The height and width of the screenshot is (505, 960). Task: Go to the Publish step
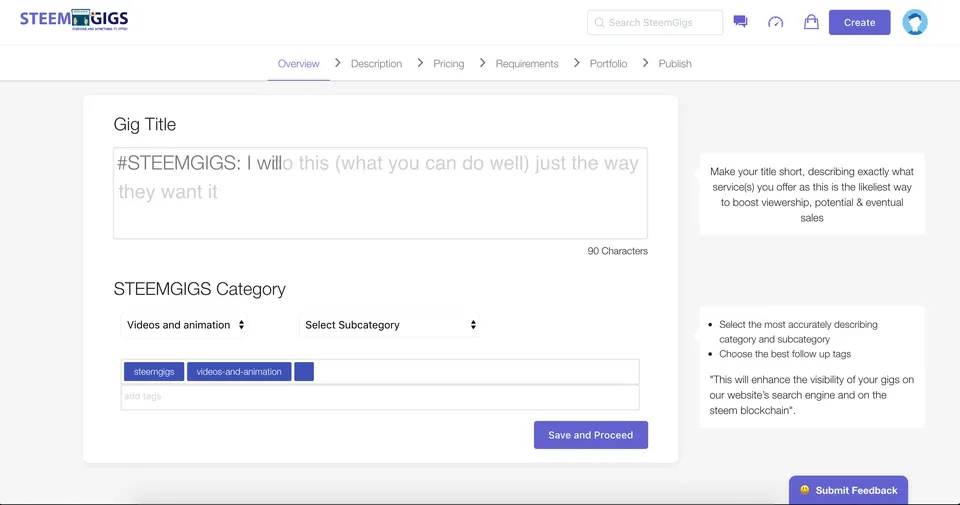click(x=675, y=64)
